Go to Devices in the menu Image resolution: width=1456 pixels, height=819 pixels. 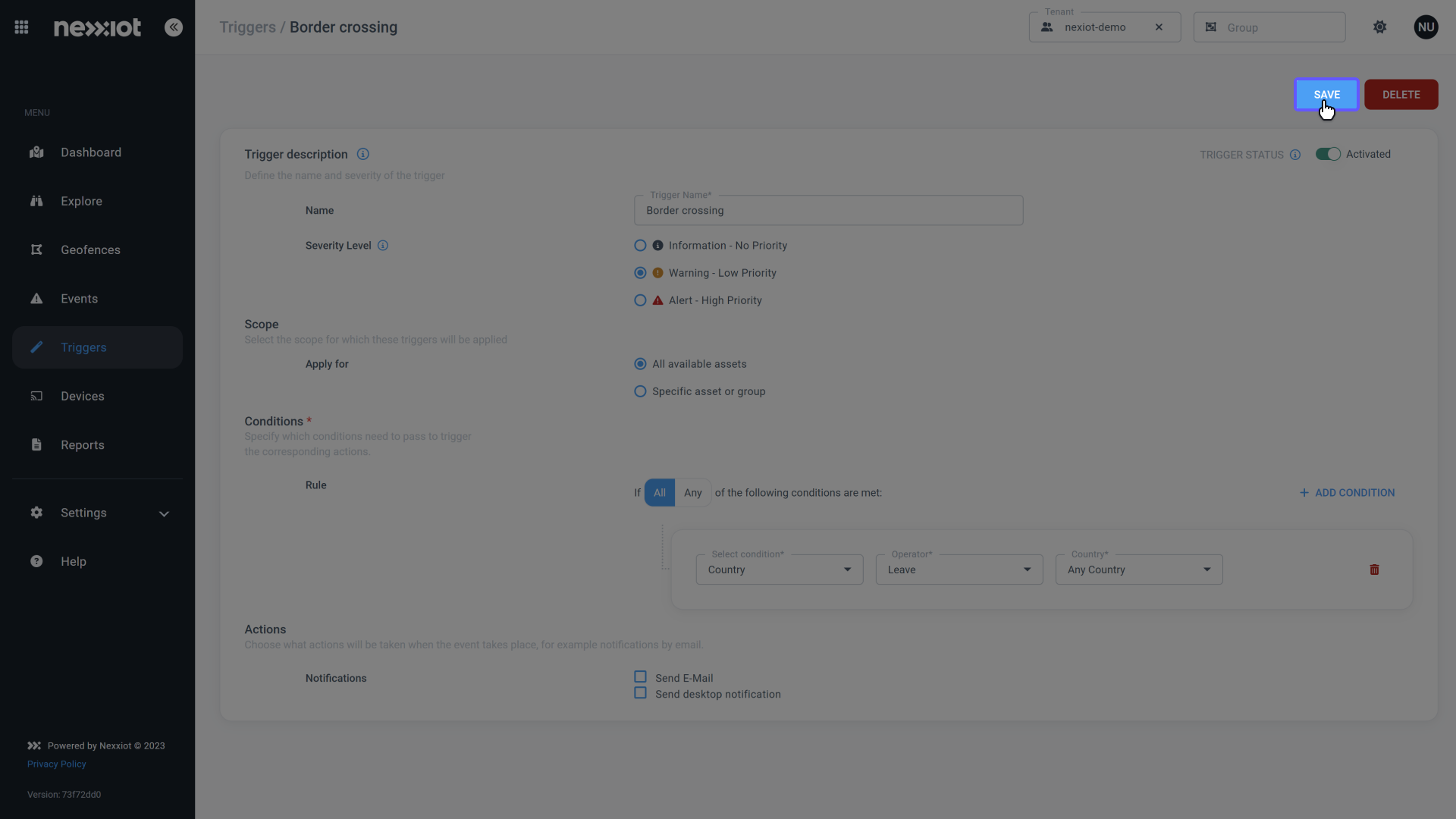(97, 396)
